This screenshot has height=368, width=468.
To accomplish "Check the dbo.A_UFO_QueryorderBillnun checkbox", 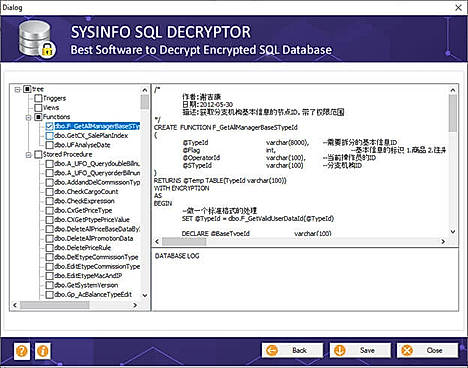I will [49, 173].
